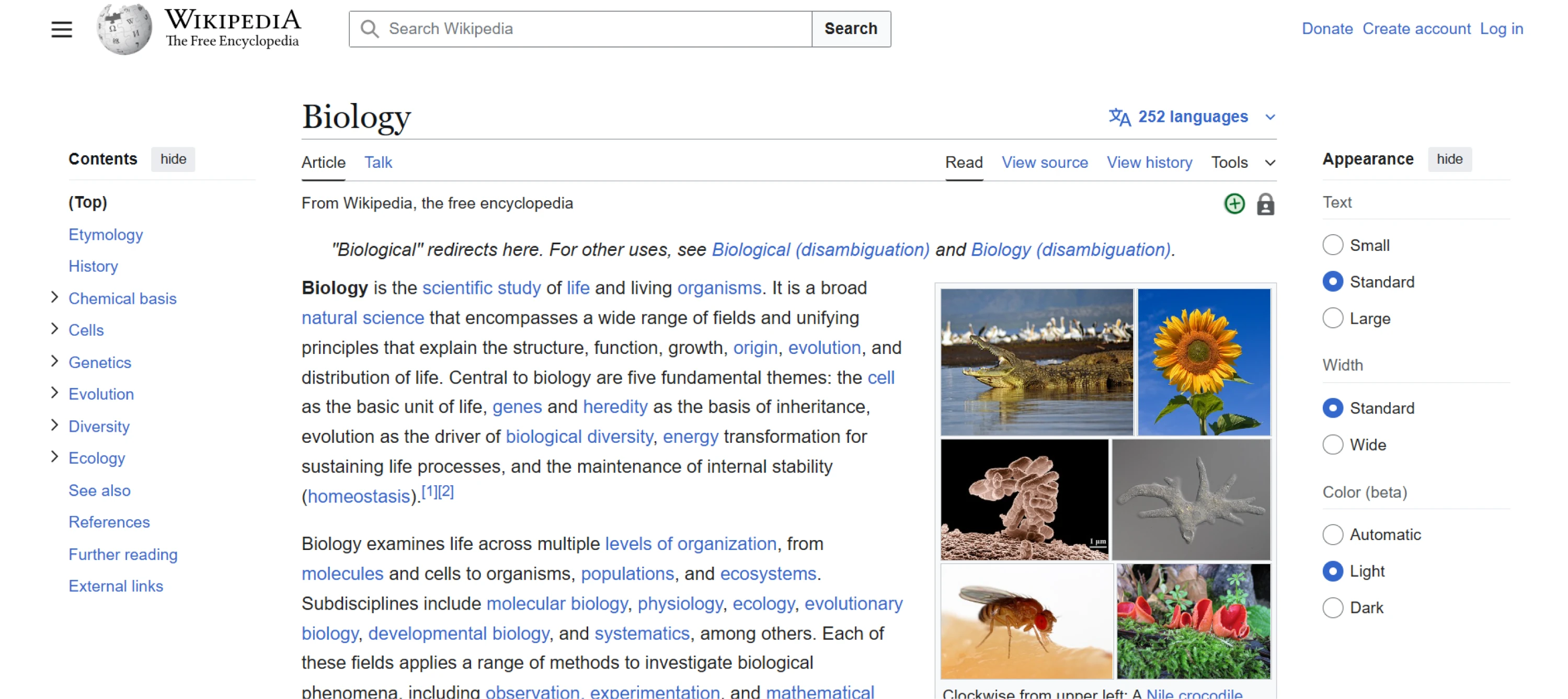
Task: Expand the Chemical basis section in Contents
Action: (53, 298)
